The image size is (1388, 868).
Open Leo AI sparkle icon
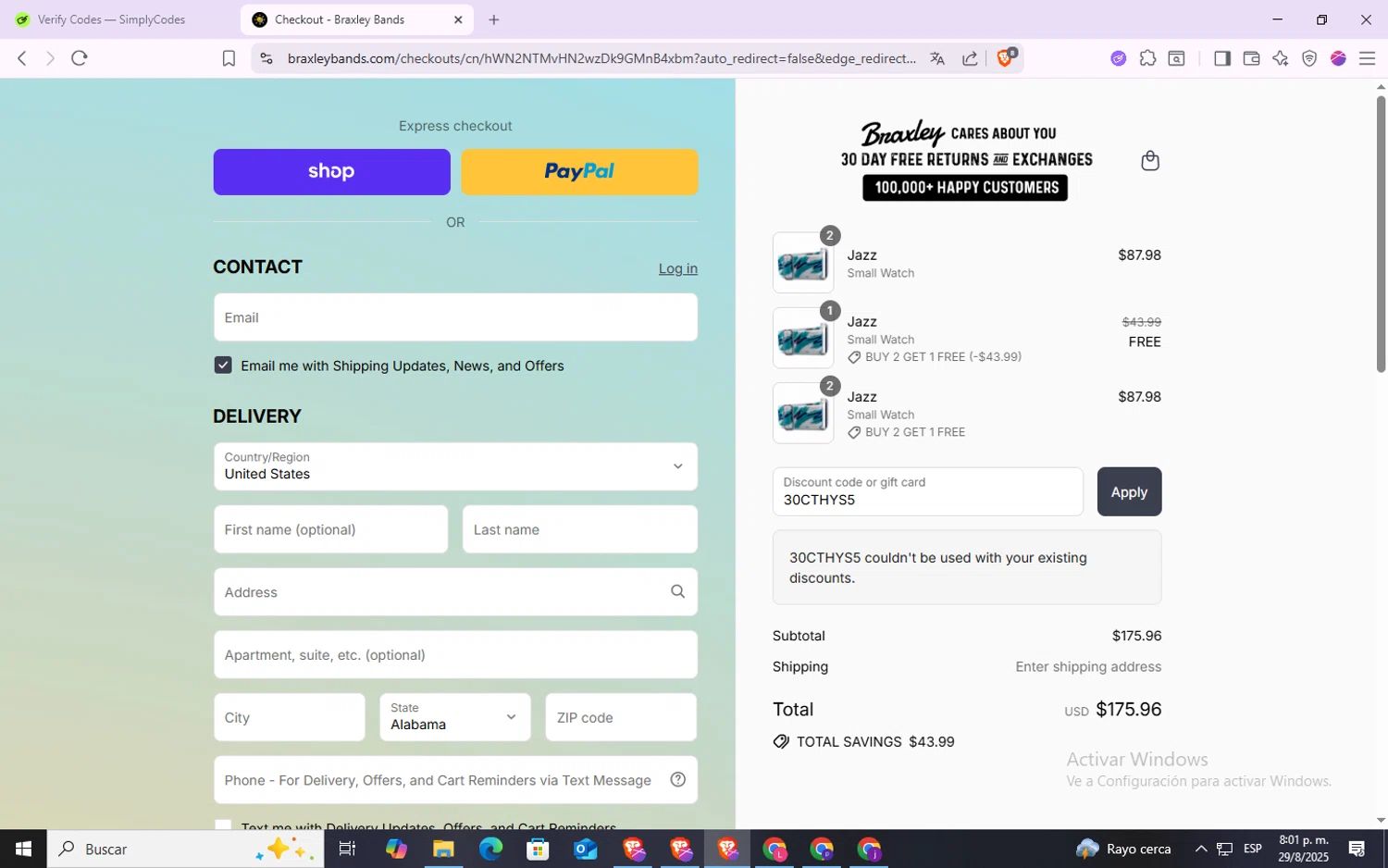[x=1280, y=58]
